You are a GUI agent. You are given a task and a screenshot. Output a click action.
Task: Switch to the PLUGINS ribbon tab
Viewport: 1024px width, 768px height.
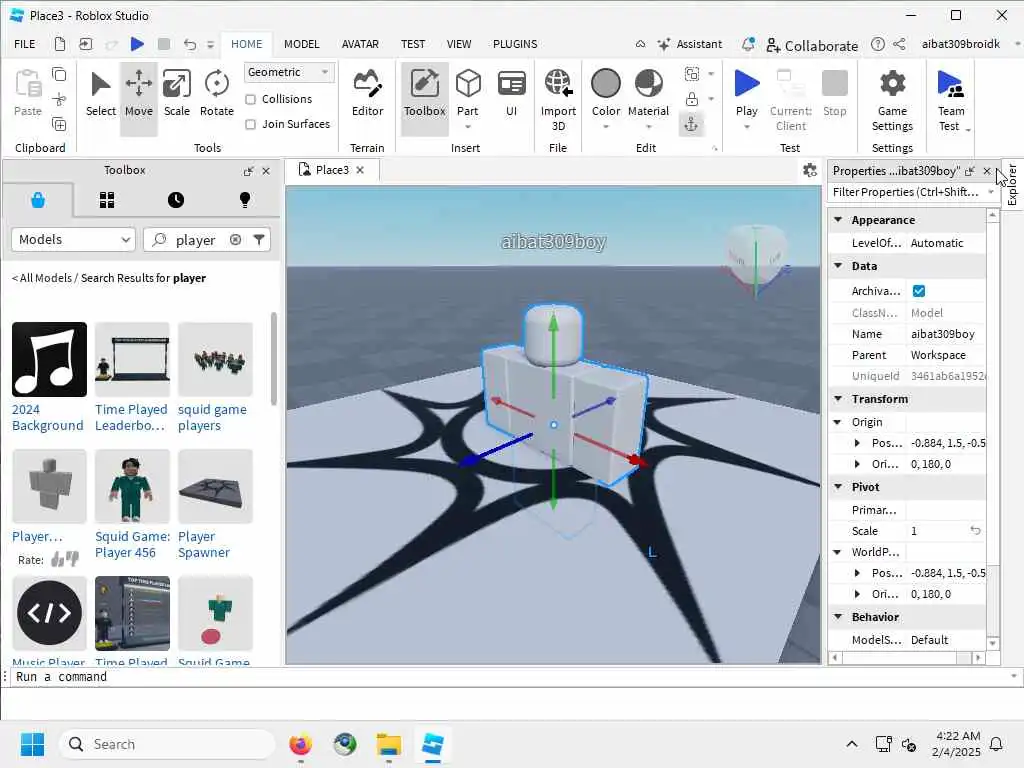(515, 44)
